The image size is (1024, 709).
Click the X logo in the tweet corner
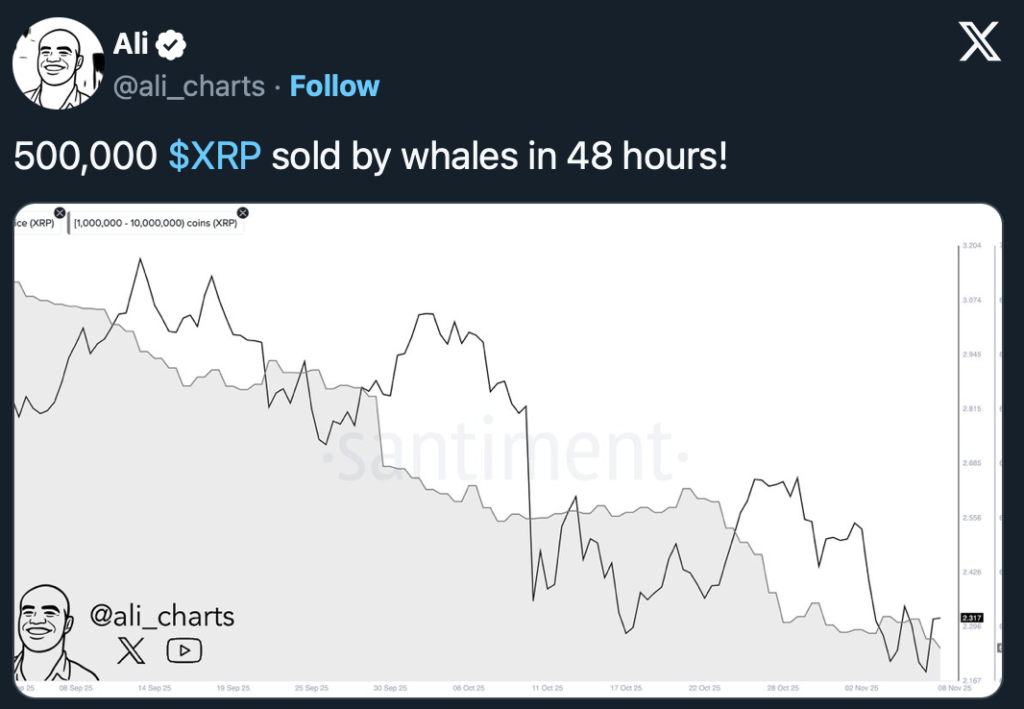coord(979,41)
